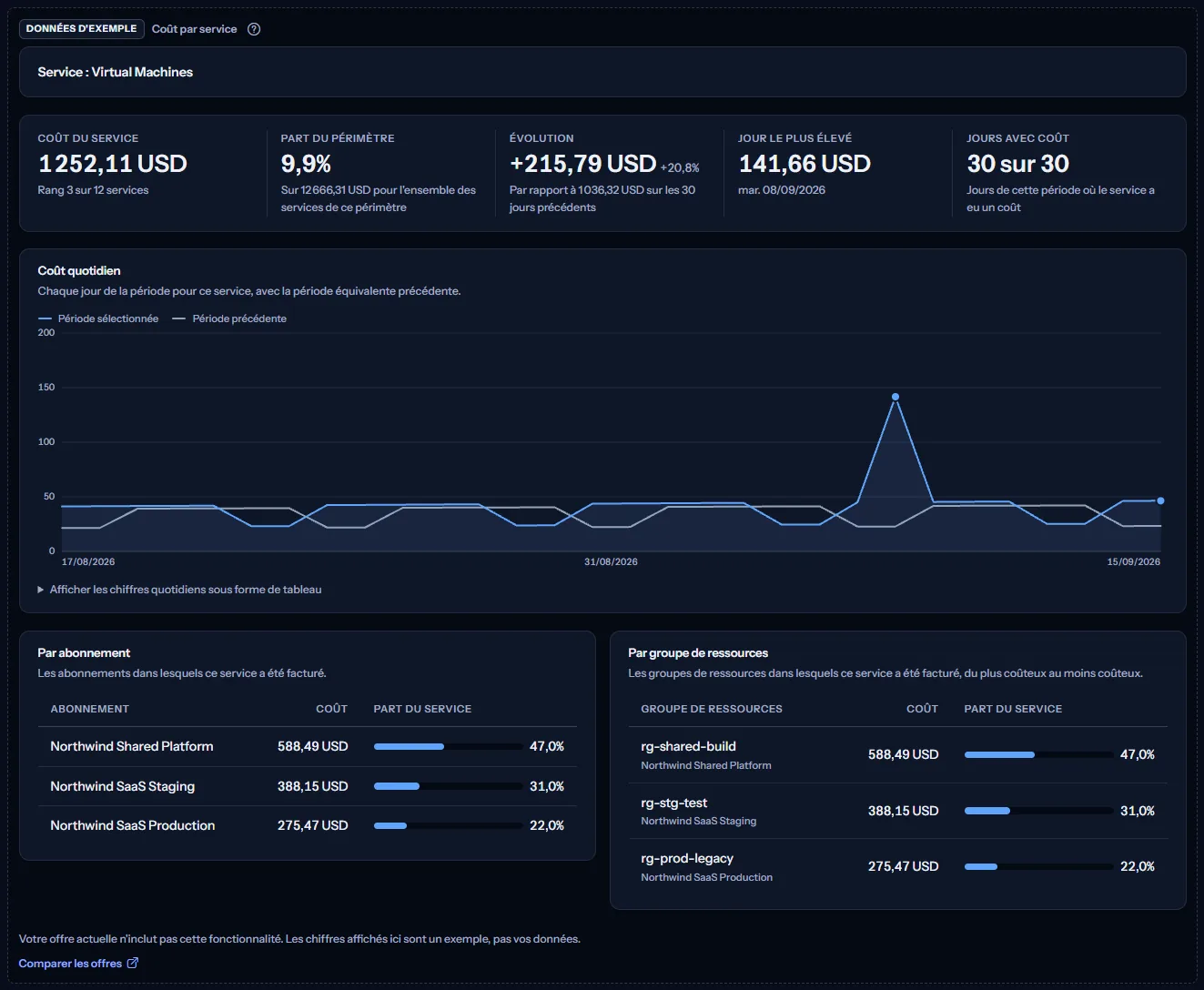The image size is (1204, 990).
Task: Click the "9,9%" scope share value
Action: pyautogui.click(x=306, y=164)
